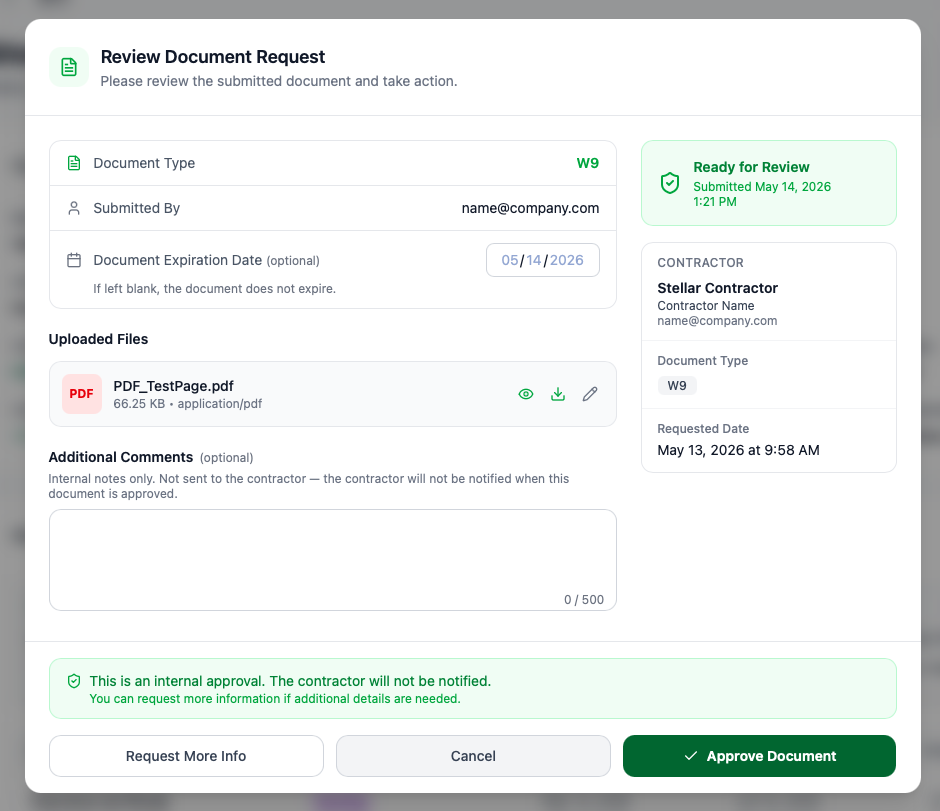Select the day 14 in expiration date
Screen dimensions: 940x811
click(x=534, y=260)
